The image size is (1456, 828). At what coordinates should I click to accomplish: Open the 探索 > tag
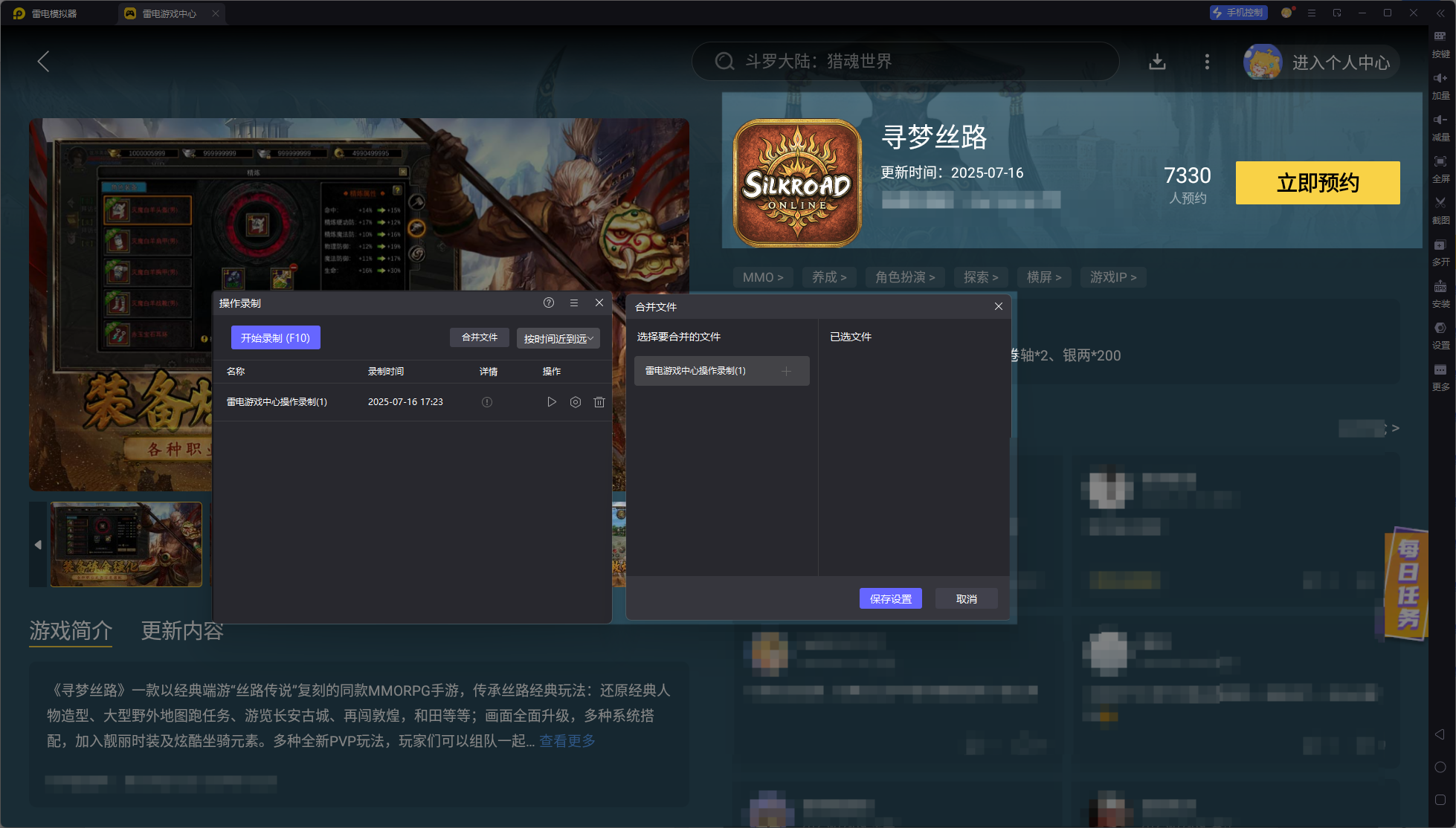click(981, 277)
